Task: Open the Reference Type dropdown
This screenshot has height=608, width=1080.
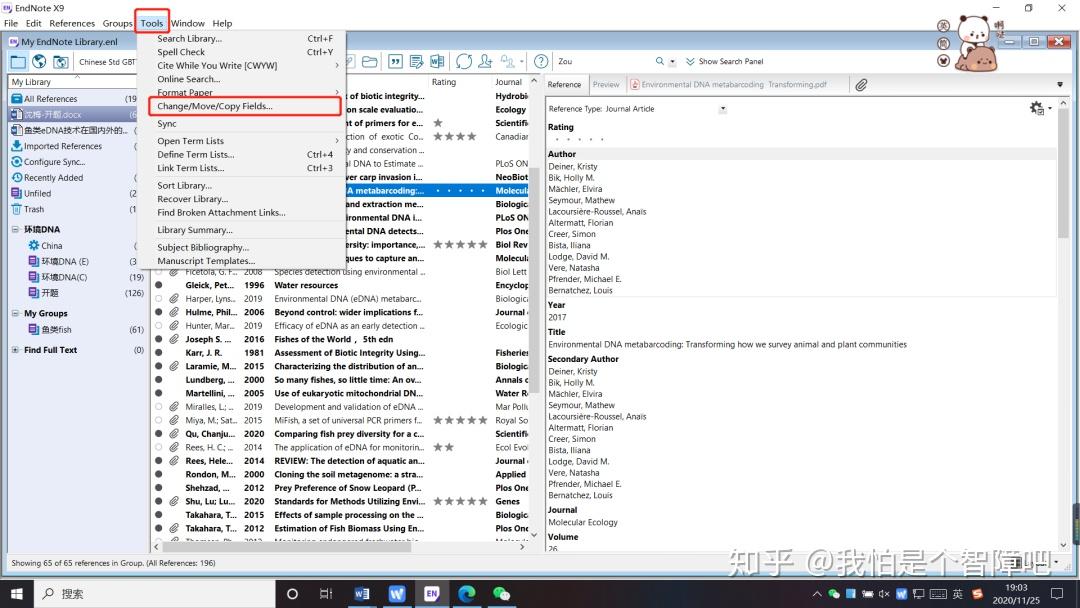Action: pyautogui.click(x=723, y=109)
